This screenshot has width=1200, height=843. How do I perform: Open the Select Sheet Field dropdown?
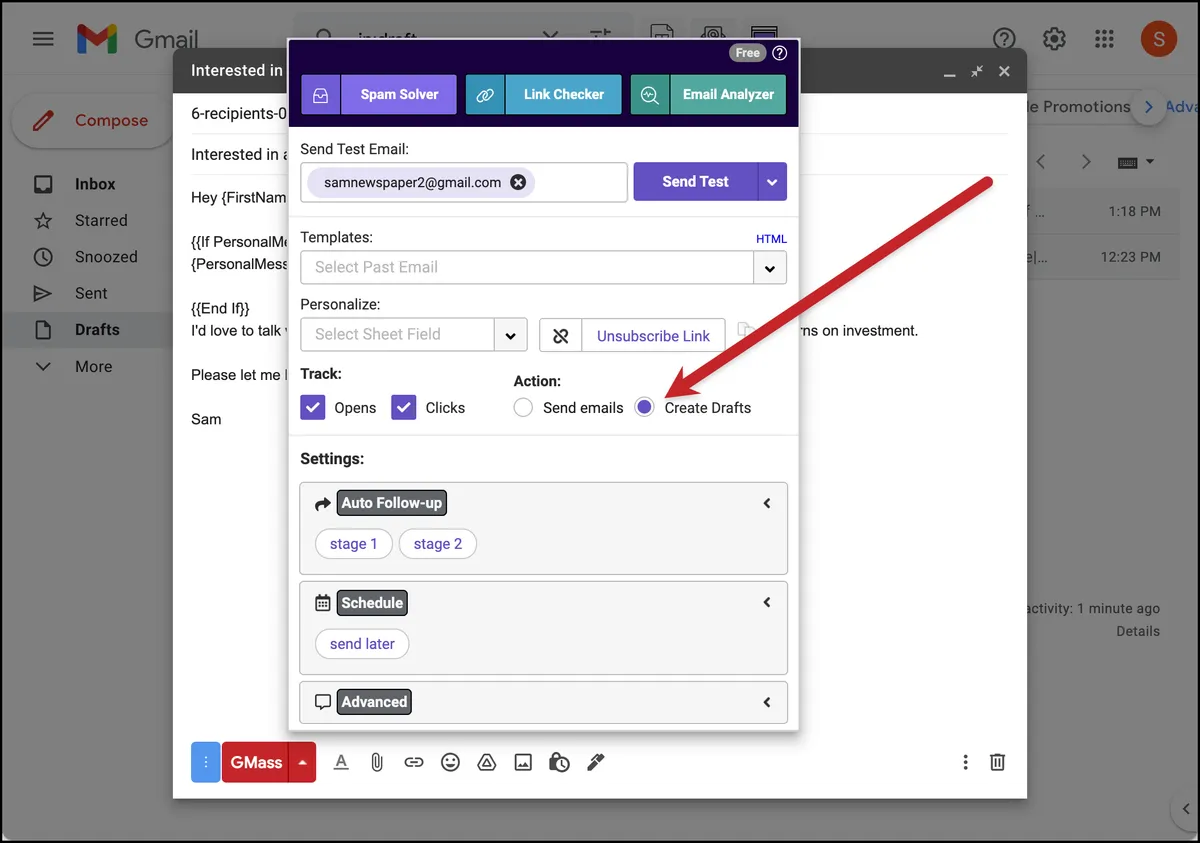[x=511, y=335]
